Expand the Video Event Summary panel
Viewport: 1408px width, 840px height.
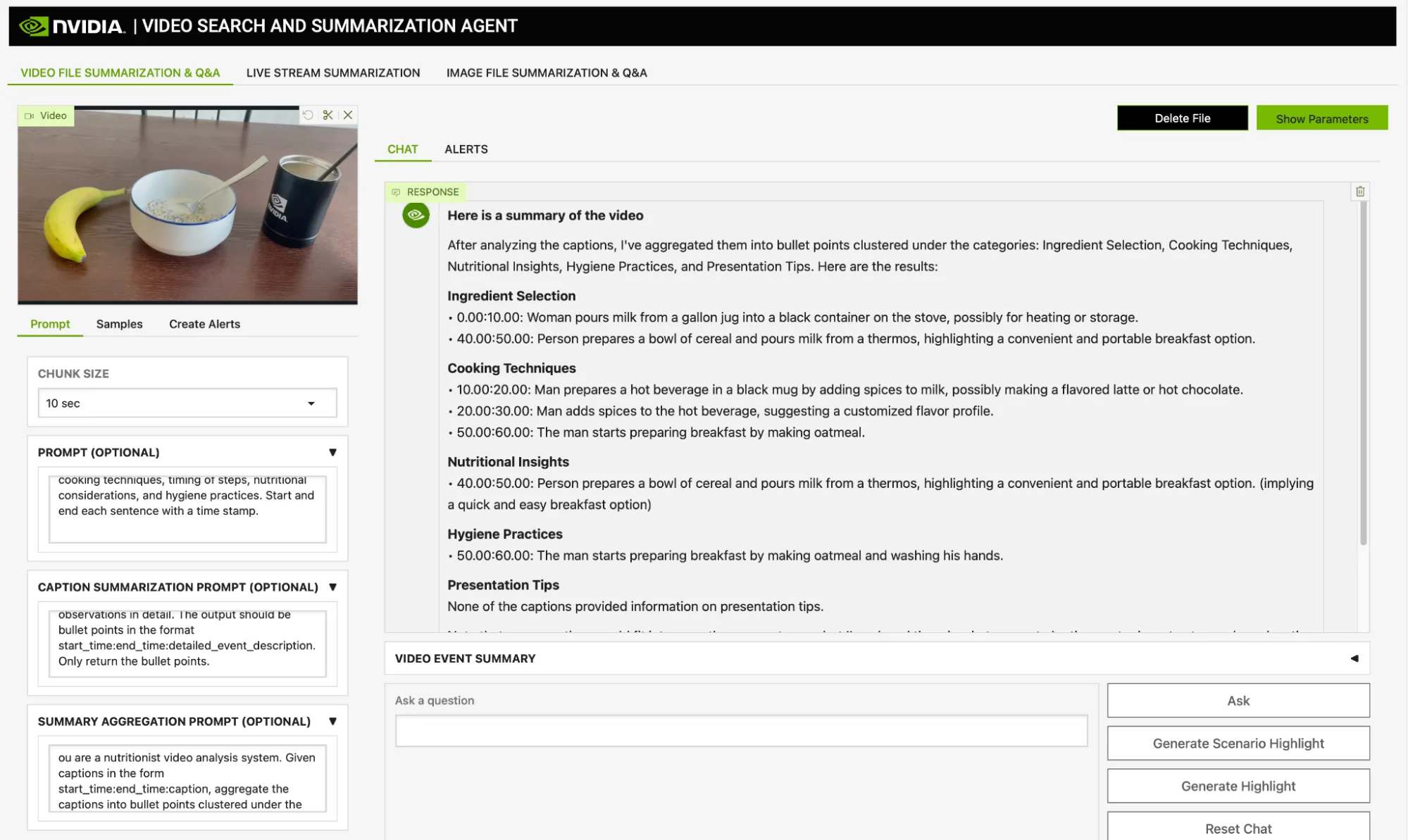[x=1354, y=658]
